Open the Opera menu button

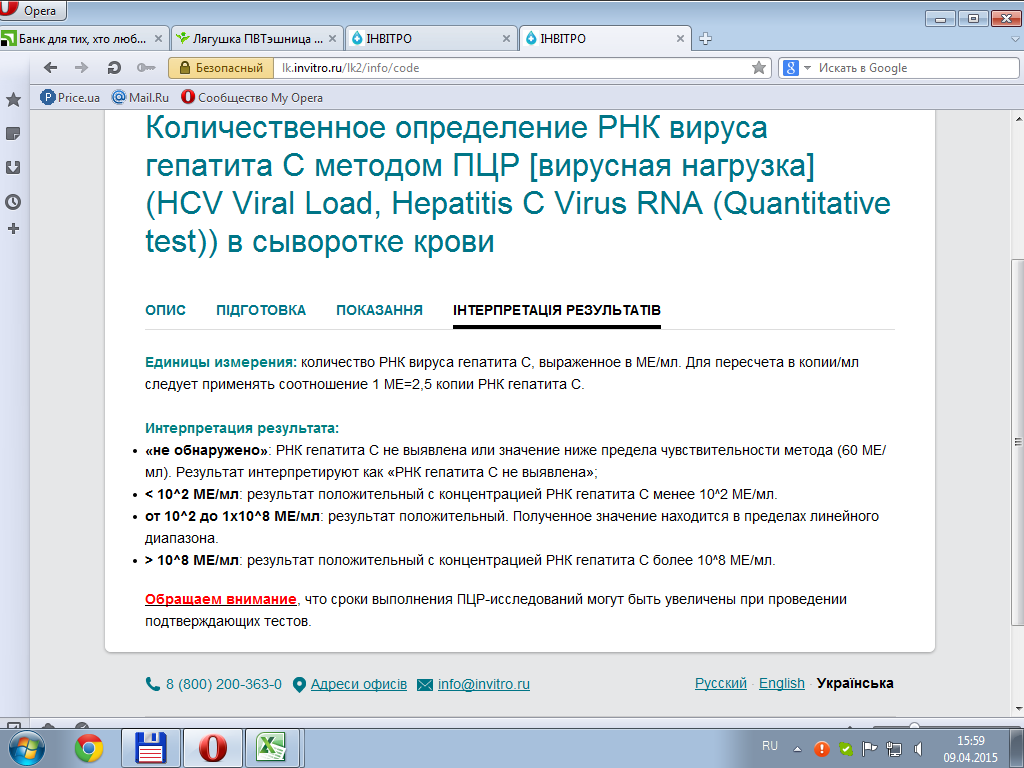tap(33, 10)
